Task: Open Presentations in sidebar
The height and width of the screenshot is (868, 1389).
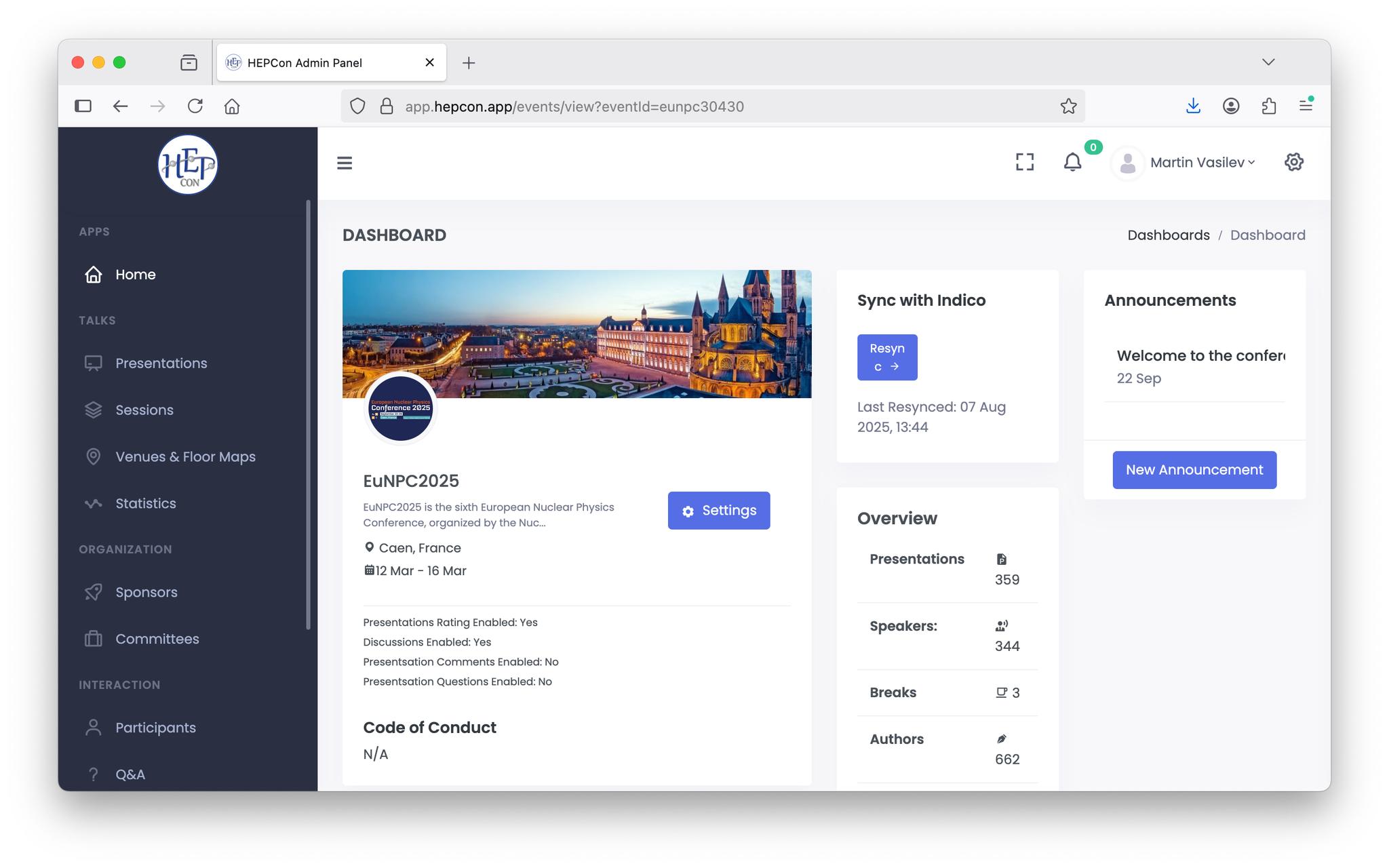Action: pos(161,363)
